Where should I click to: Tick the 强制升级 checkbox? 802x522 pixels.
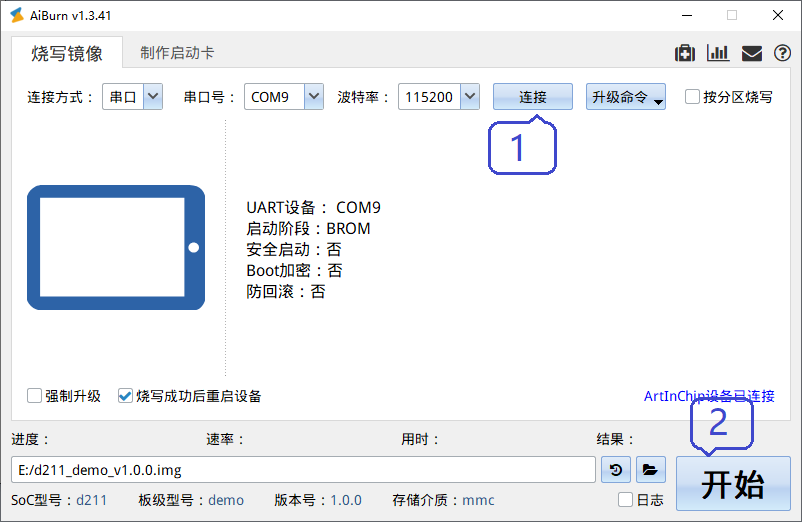pos(35,396)
